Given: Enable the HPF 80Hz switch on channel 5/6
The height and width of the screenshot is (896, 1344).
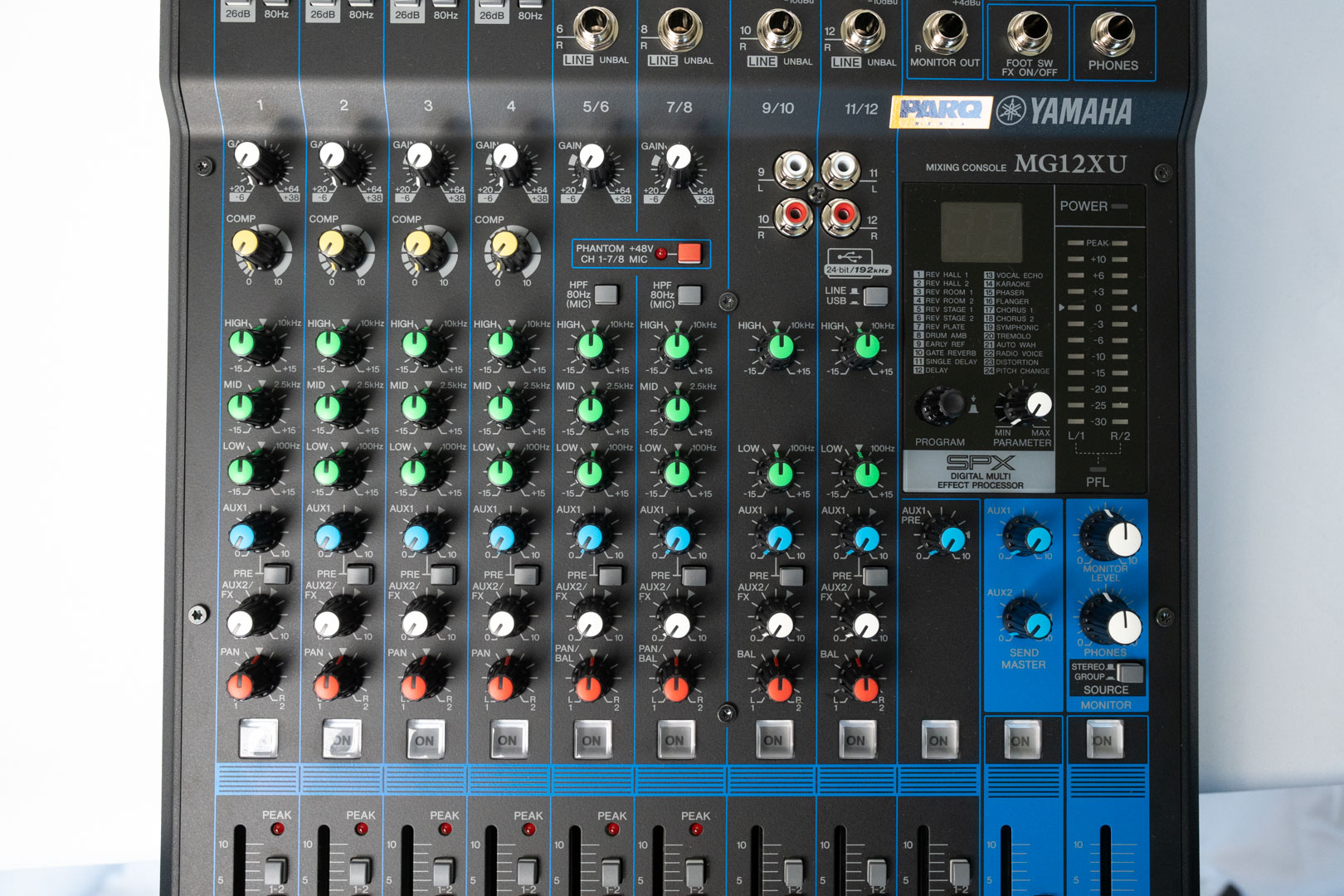Looking at the screenshot, I should tap(606, 294).
